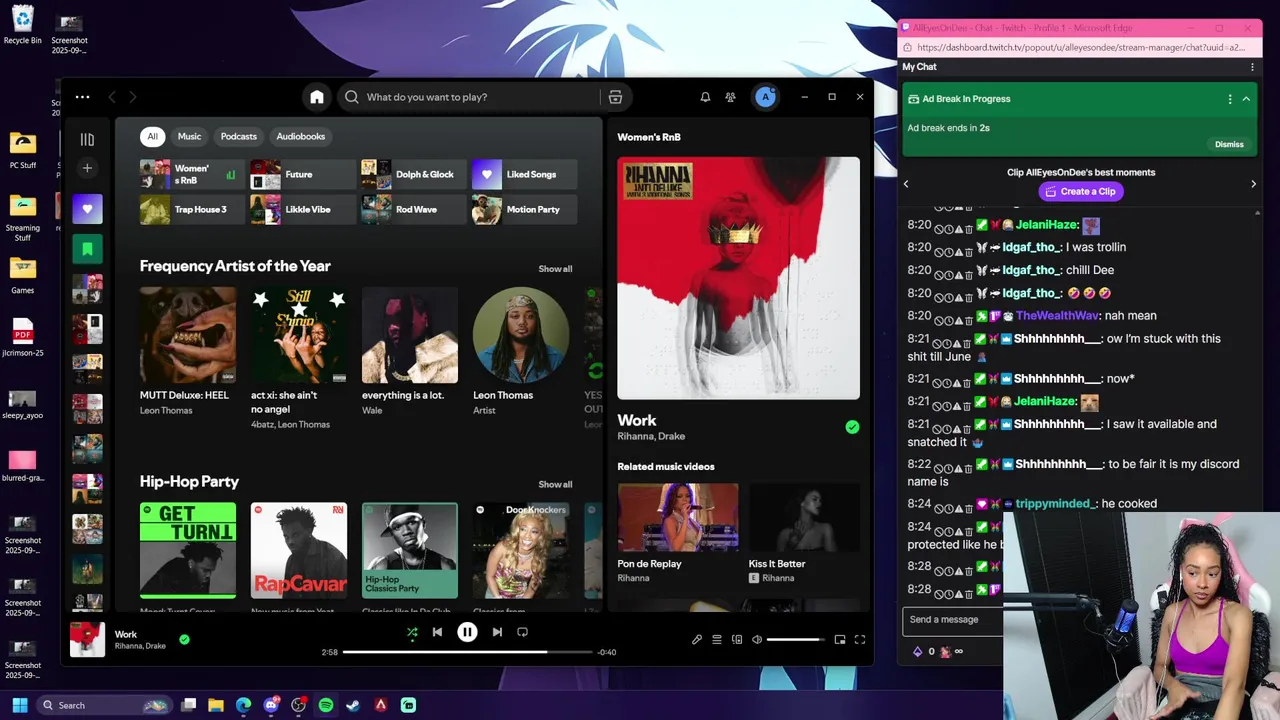Go to previous Twitch chat highlight card

[906, 184]
